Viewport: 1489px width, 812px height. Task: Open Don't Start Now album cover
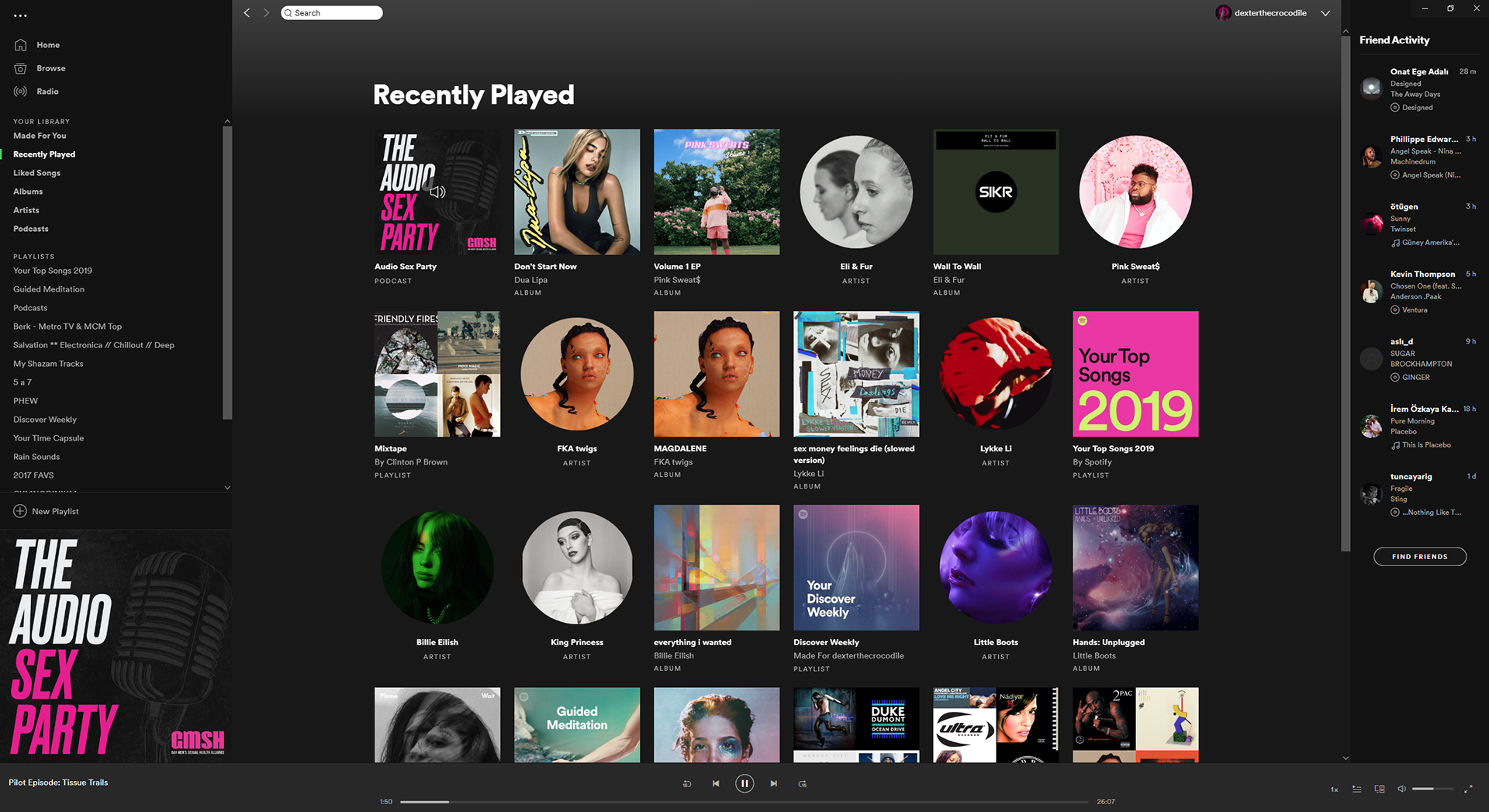(577, 192)
